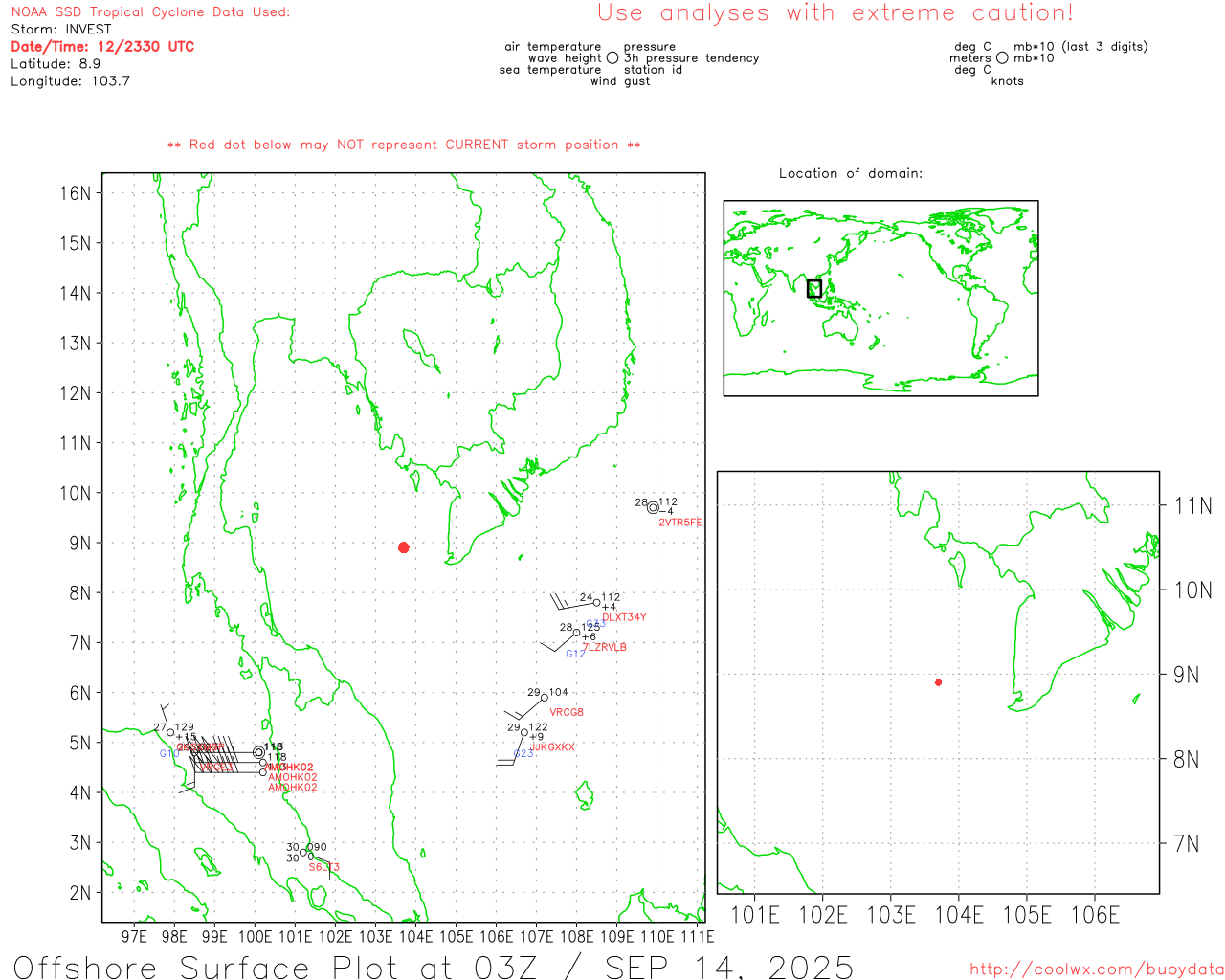
Task: Click the '11N' label on the zoomed inset map
Action: pyautogui.click(x=1192, y=505)
